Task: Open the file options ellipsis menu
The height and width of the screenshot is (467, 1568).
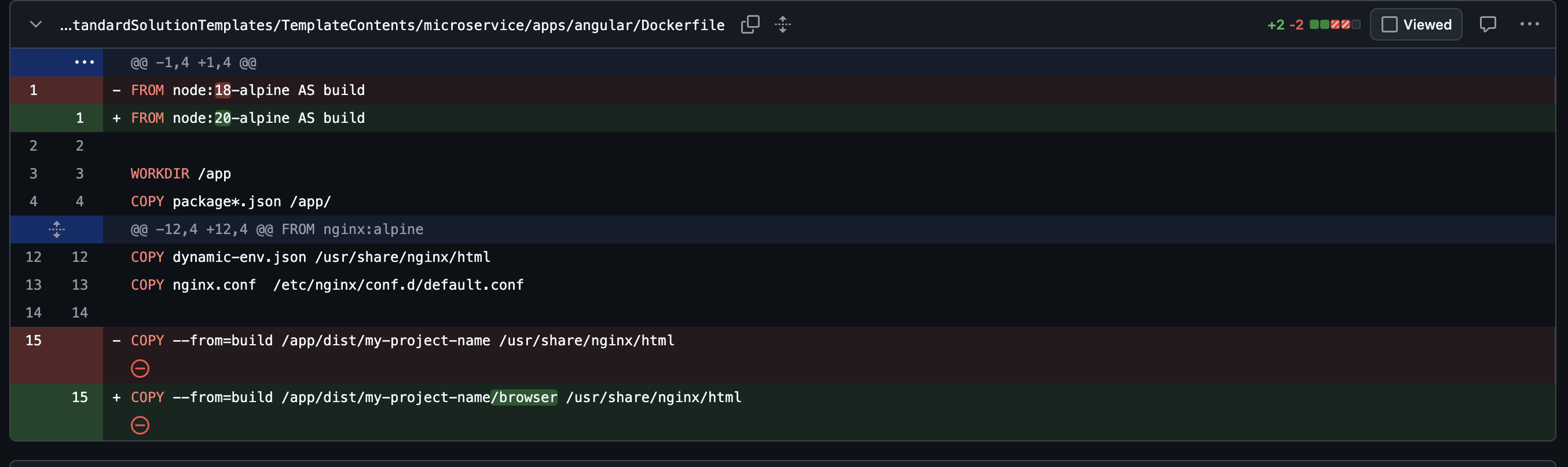Action: click(x=1529, y=24)
